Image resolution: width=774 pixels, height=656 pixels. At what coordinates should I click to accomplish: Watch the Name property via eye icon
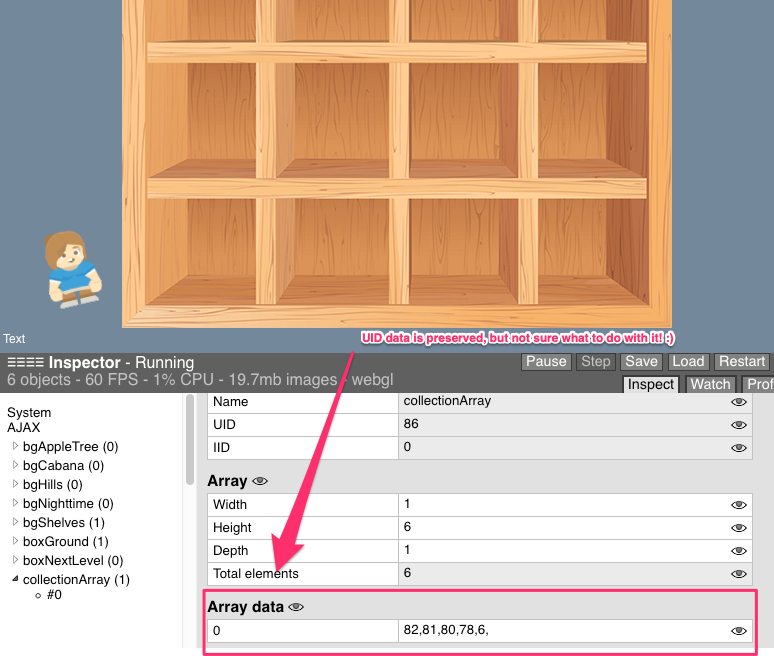(738, 402)
